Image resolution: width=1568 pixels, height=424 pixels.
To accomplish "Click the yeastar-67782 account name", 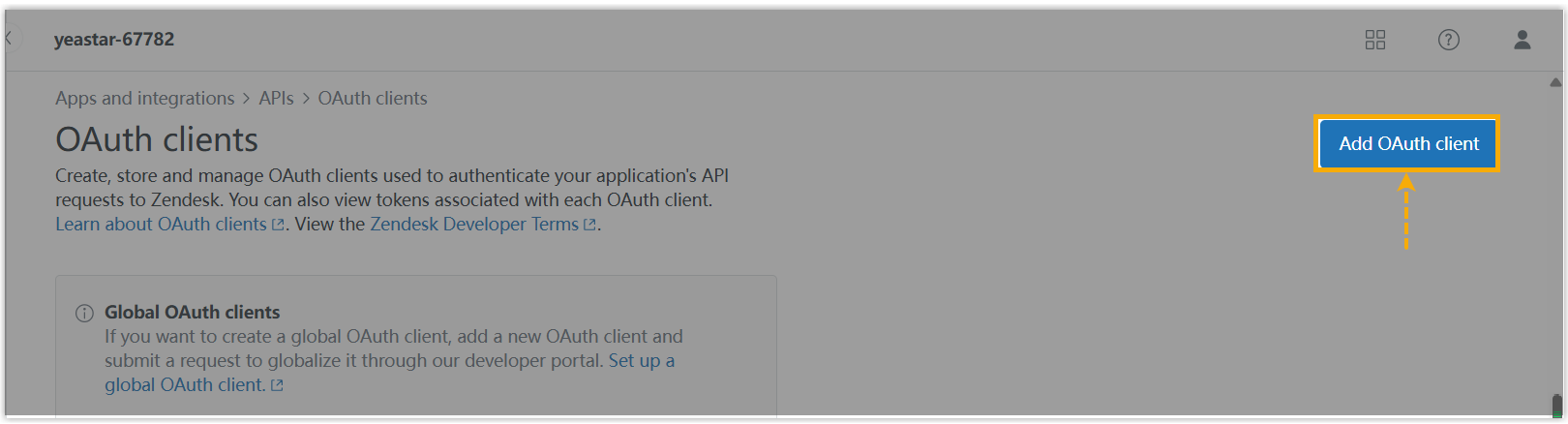I will pyautogui.click(x=114, y=40).
